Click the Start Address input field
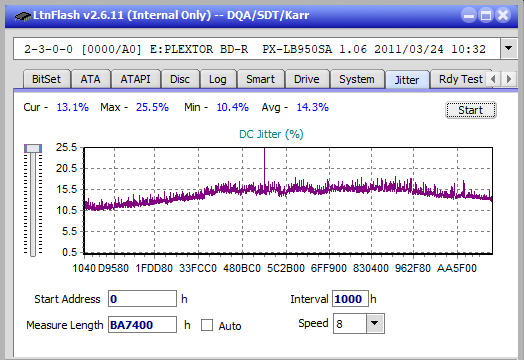Viewport: 524px width, 360px height. click(x=142, y=298)
